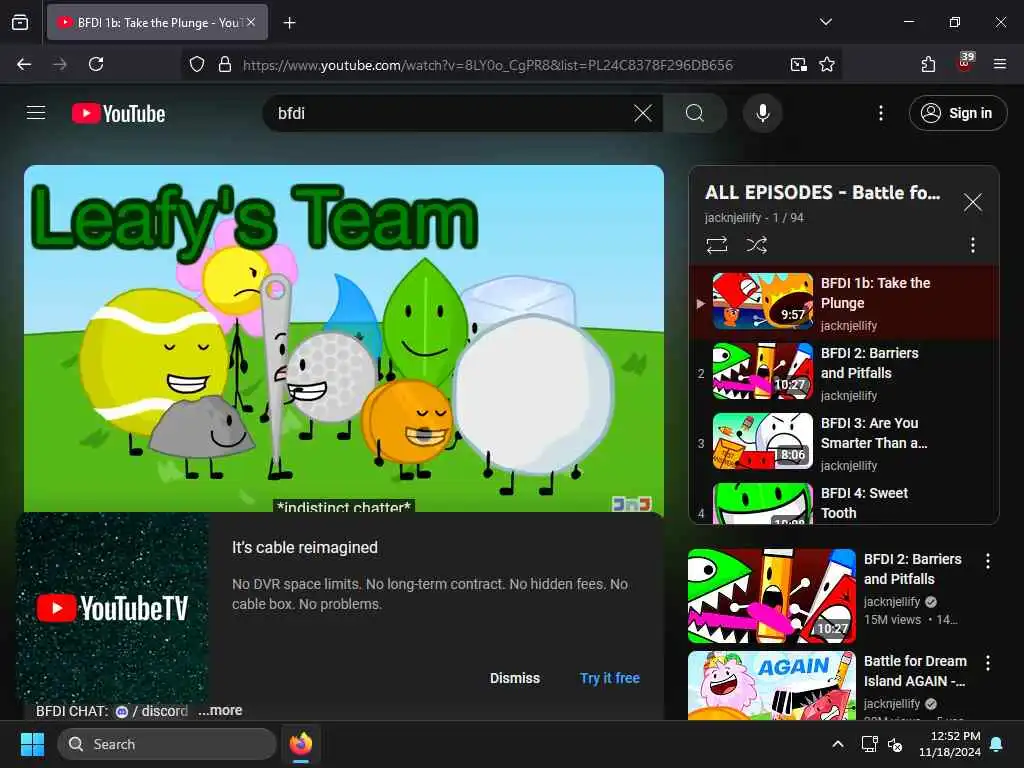
Task: Play BFDI 1b: Take the Plunge
Action: [844, 302]
